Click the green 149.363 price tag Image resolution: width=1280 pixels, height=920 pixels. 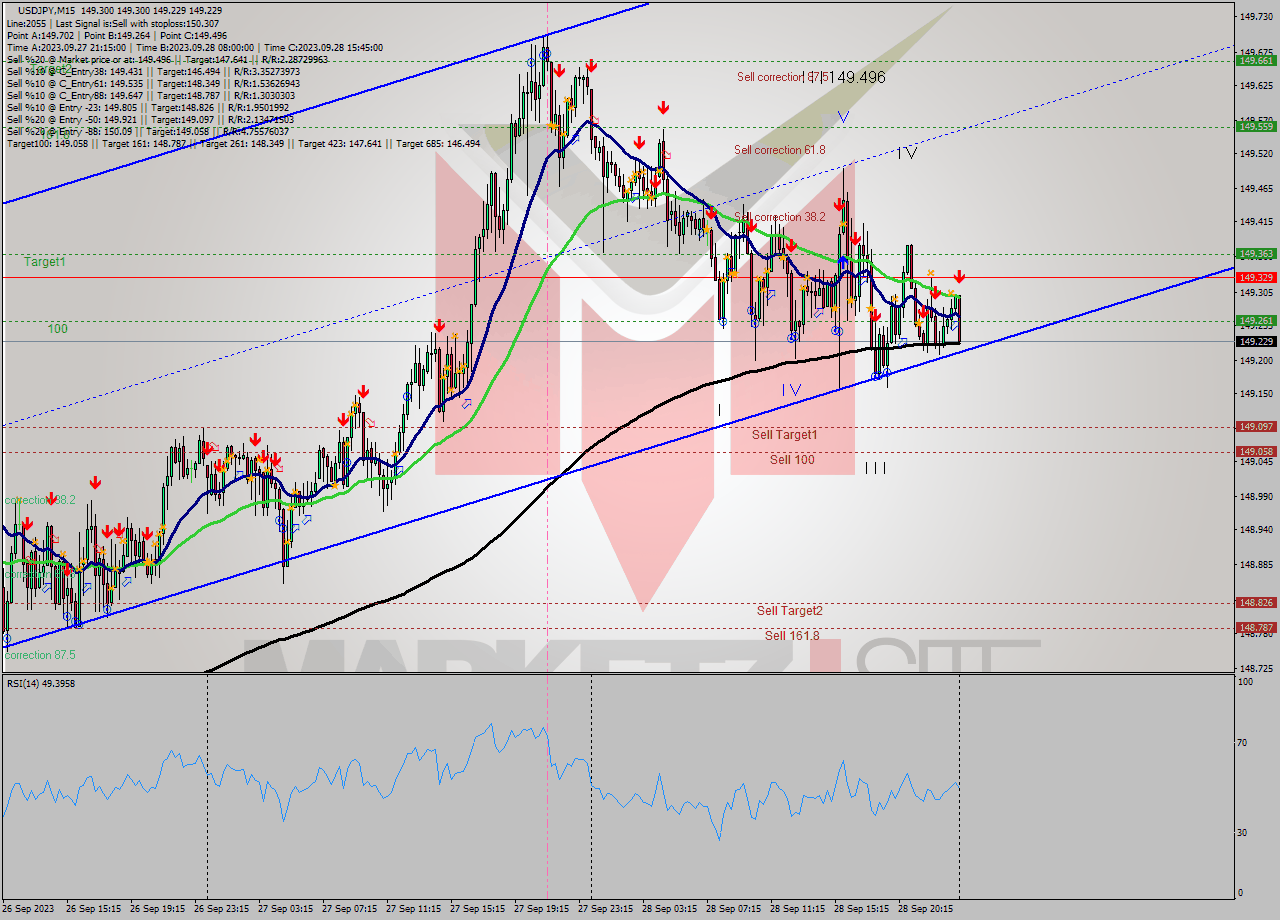1256,254
